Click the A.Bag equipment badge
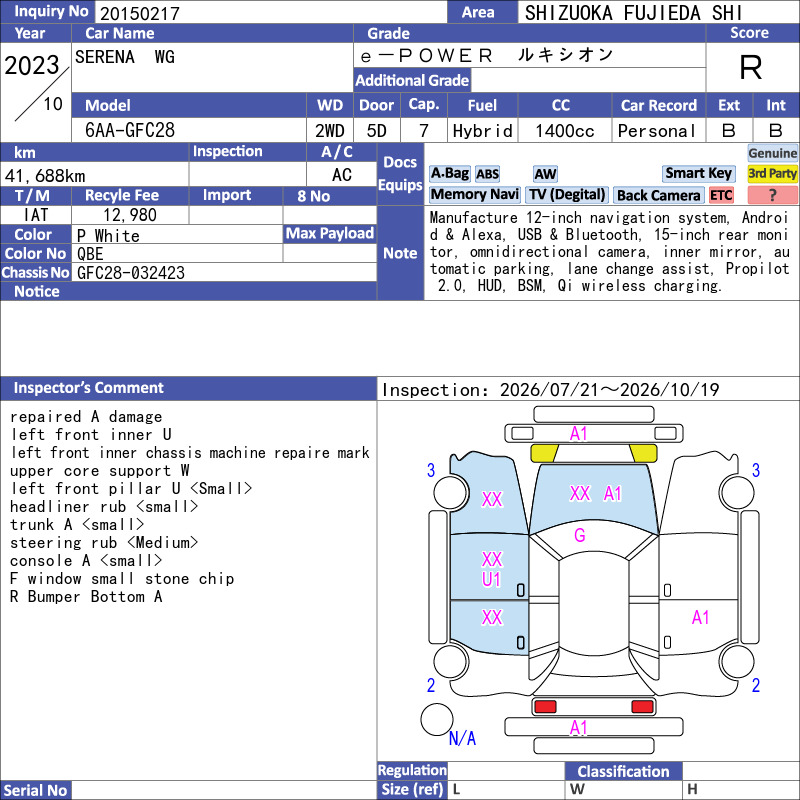Screen dimensions: 800x800 tap(449, 174)
